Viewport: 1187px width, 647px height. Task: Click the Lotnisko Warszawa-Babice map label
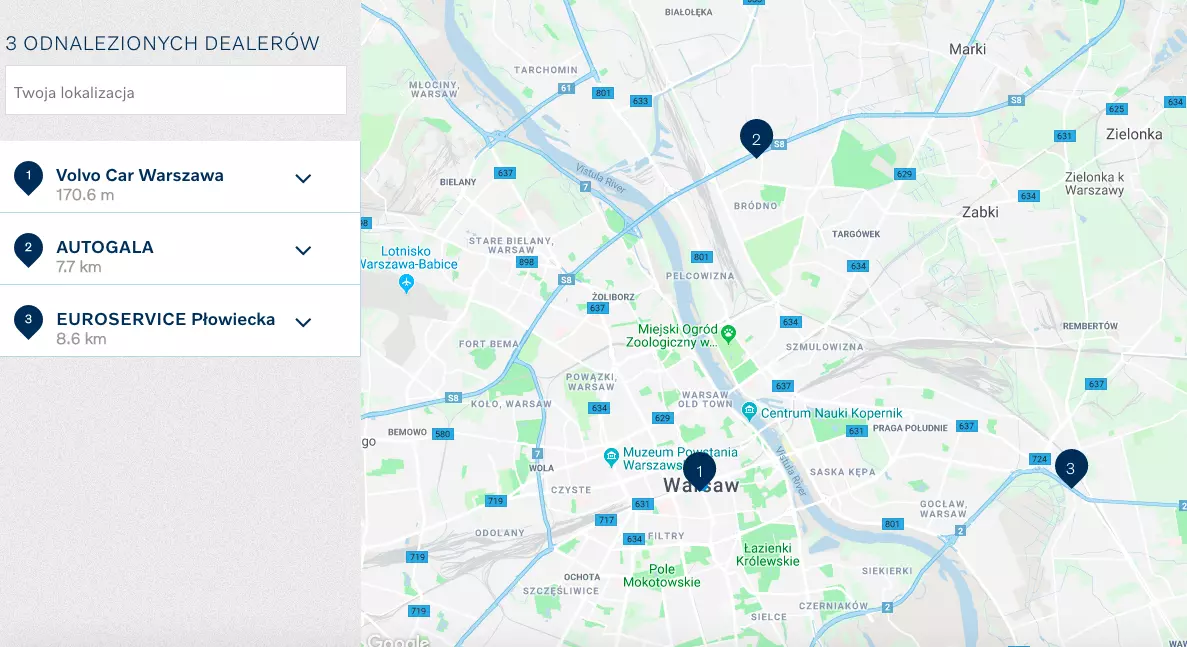[x=410, y=257]
